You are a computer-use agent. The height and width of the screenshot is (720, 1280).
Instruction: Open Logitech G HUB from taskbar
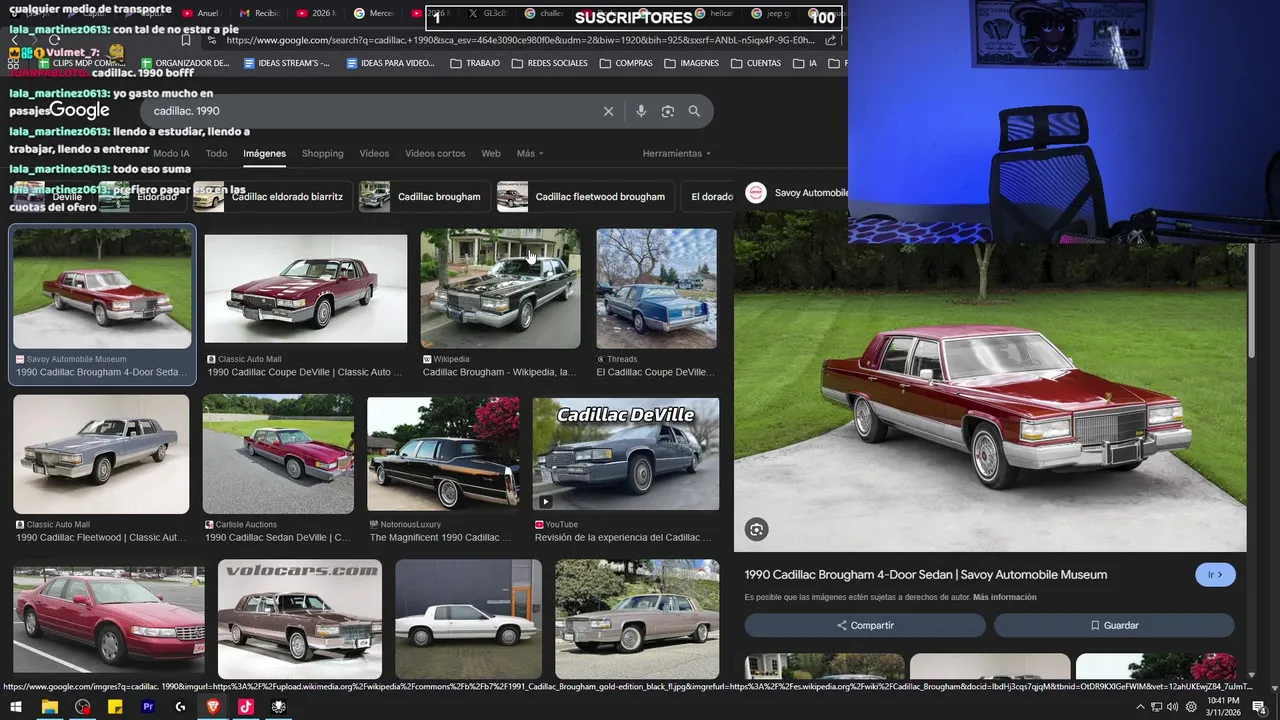point(180,707)
